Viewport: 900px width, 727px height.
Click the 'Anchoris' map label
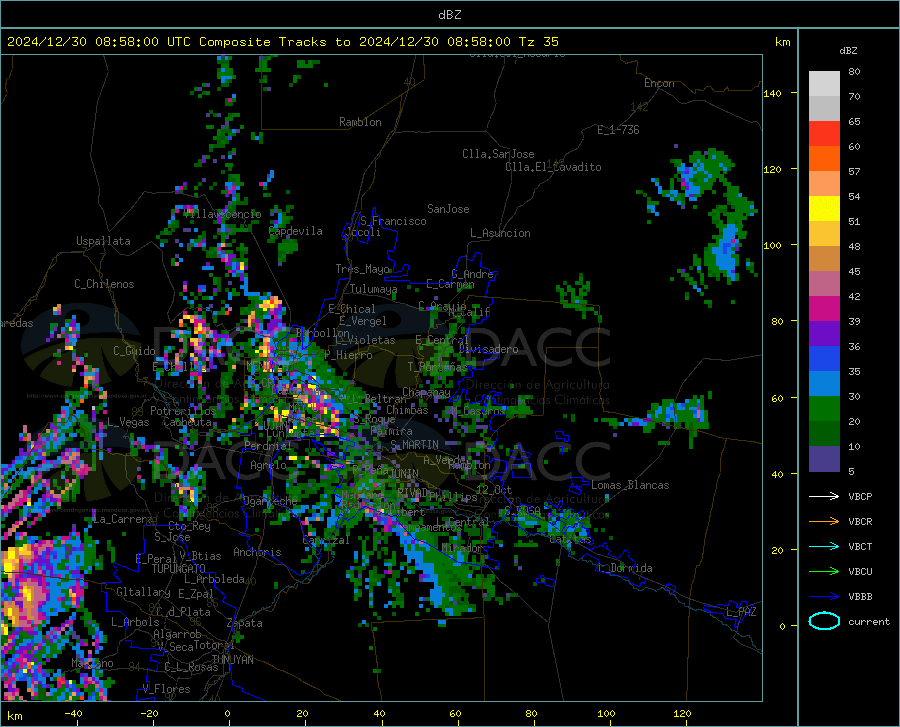click(257, 553)
